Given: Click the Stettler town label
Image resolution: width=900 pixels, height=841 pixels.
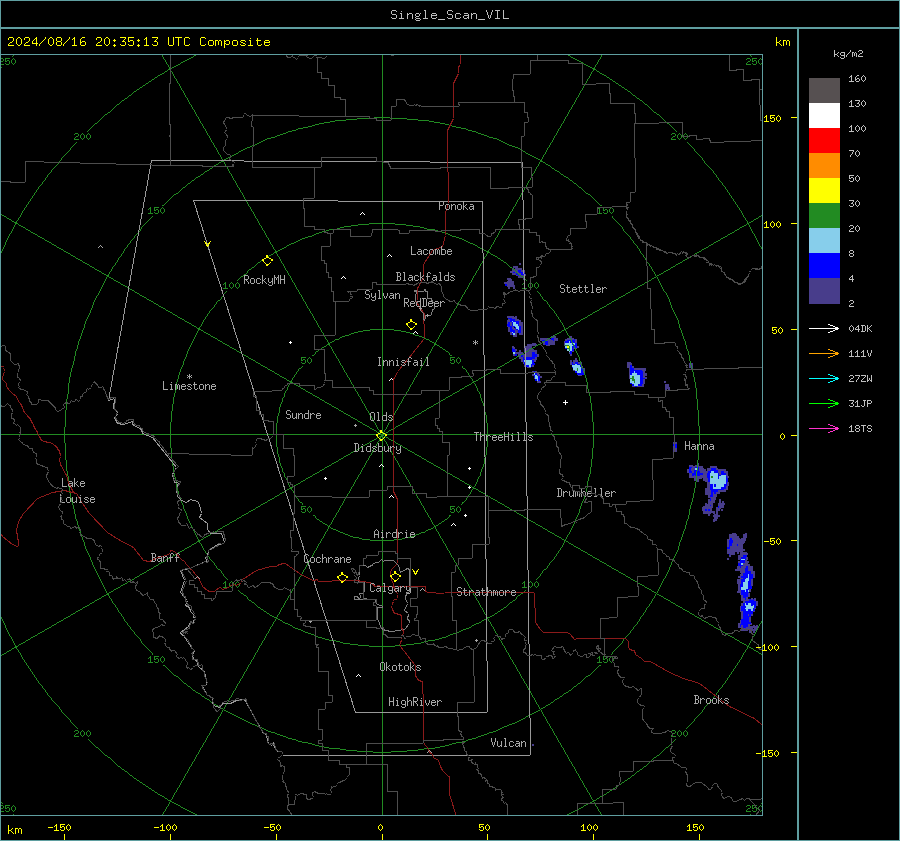Looking at the screenshot, I should 583,289.
